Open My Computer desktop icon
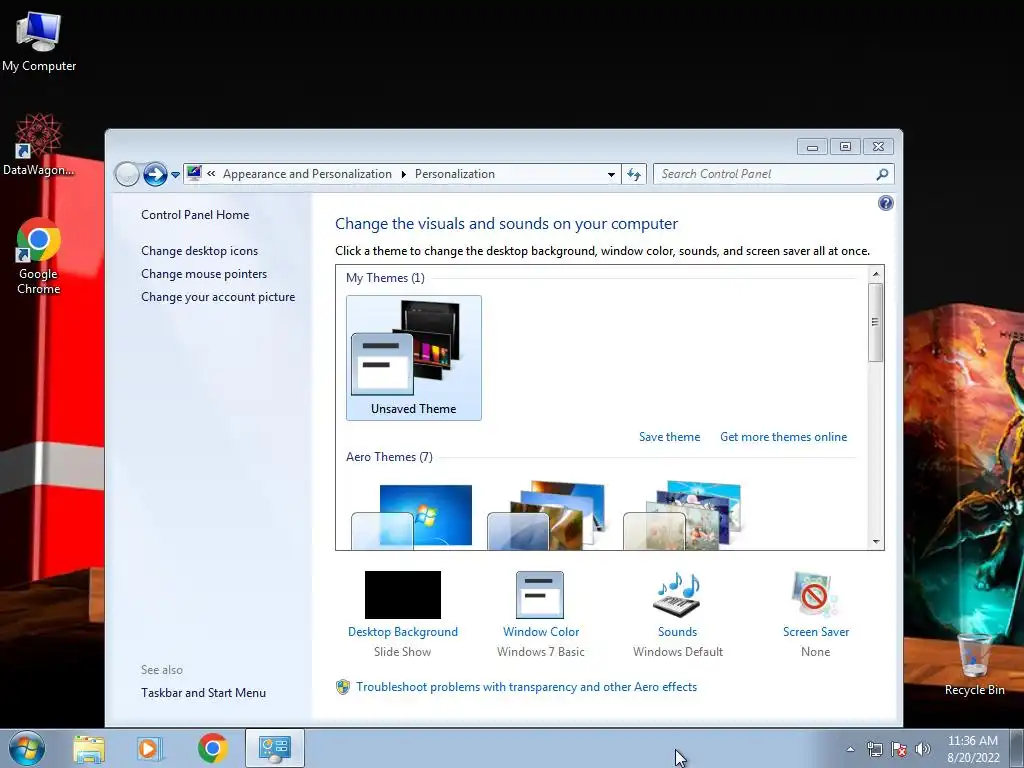 [x=39, y=41]
